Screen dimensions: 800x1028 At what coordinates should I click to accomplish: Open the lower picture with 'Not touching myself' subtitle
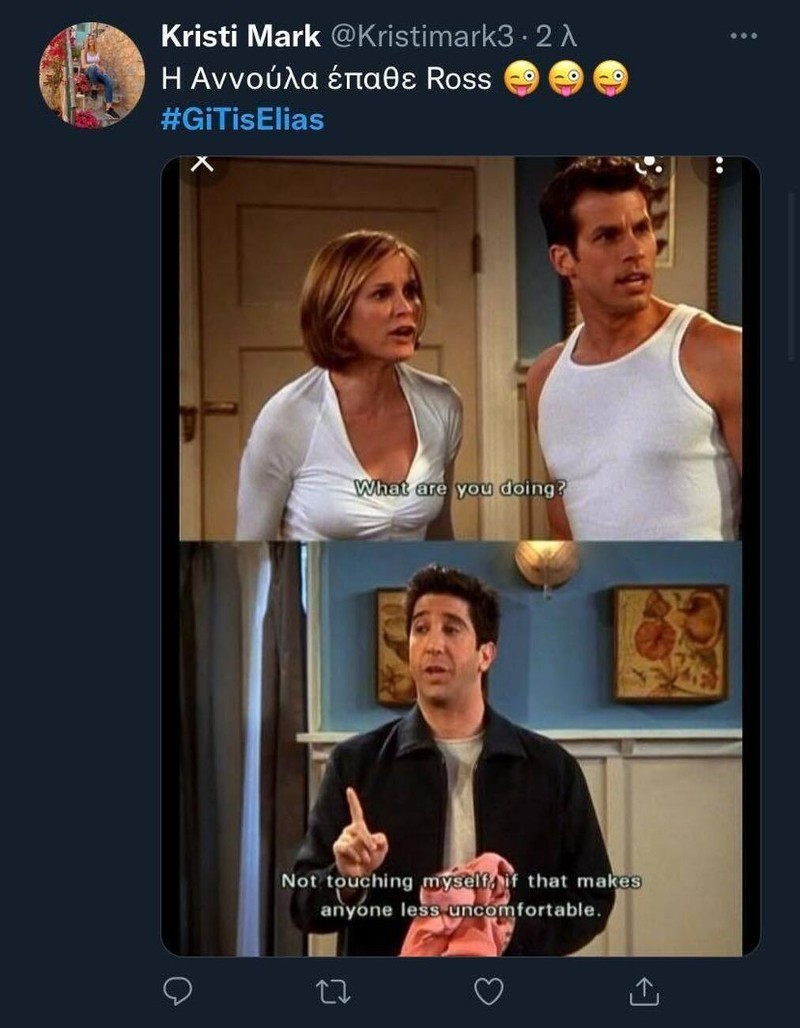460,748
